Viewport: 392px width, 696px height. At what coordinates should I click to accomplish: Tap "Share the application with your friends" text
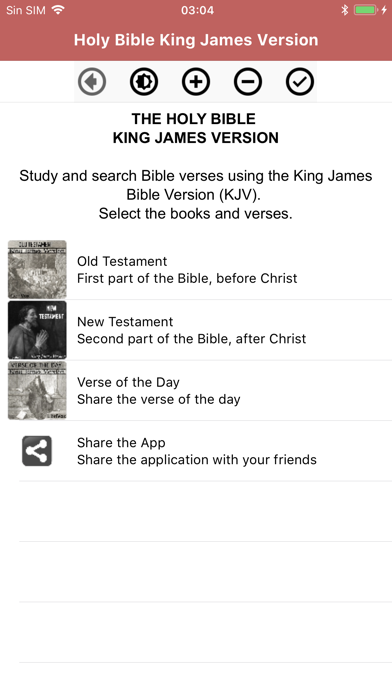(x=197, y=459)
